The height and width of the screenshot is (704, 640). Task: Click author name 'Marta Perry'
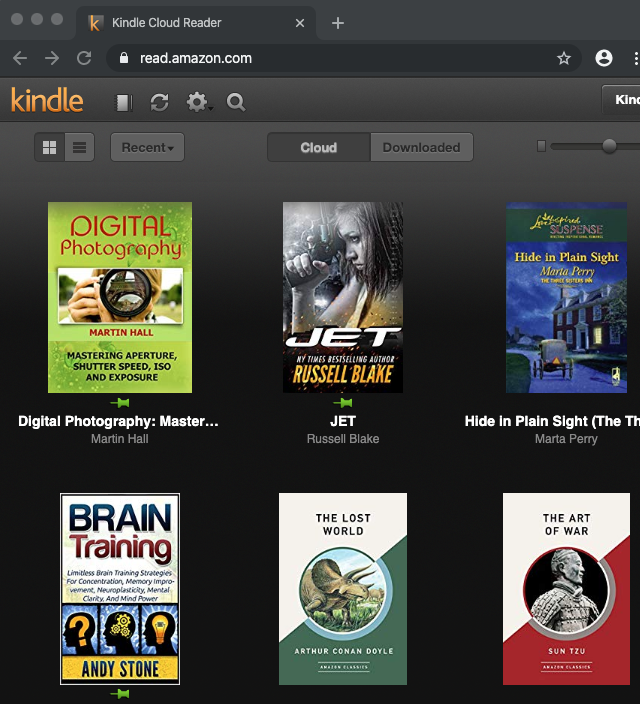pyautogui.click(x=566, y=439)
